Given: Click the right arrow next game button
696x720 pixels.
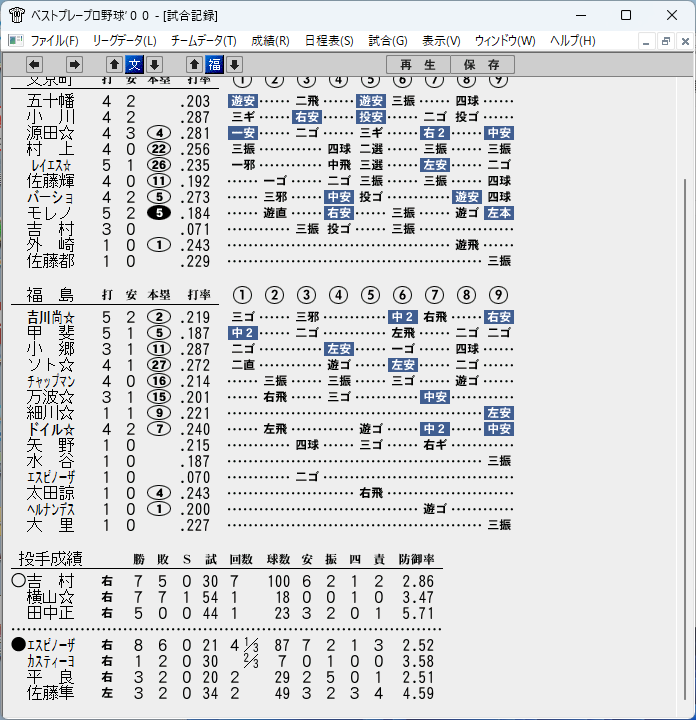Looking at the screenshot, I should [x=74, y=65].
